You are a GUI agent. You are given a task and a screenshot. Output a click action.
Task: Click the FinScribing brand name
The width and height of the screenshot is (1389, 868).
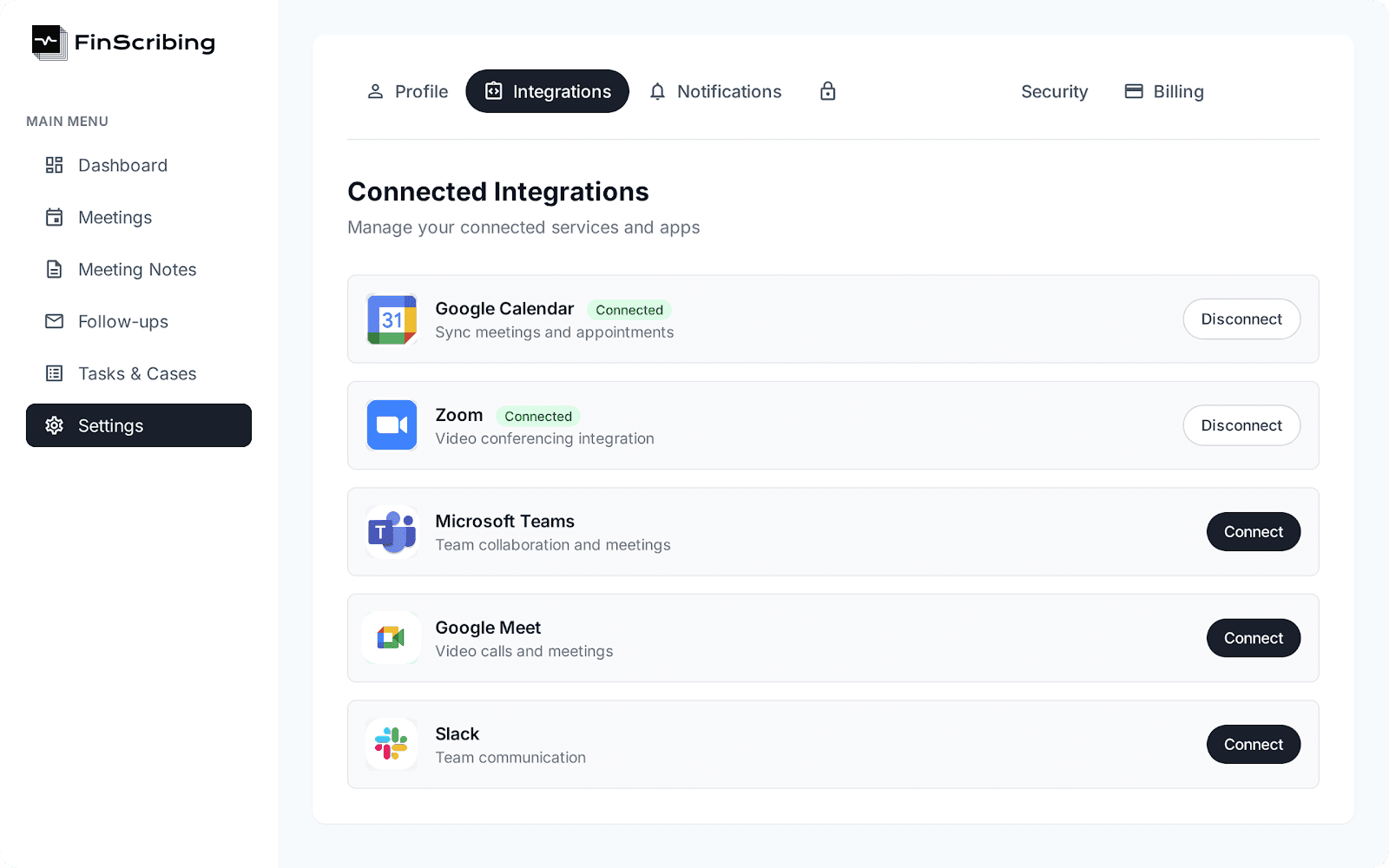[145, 43]
